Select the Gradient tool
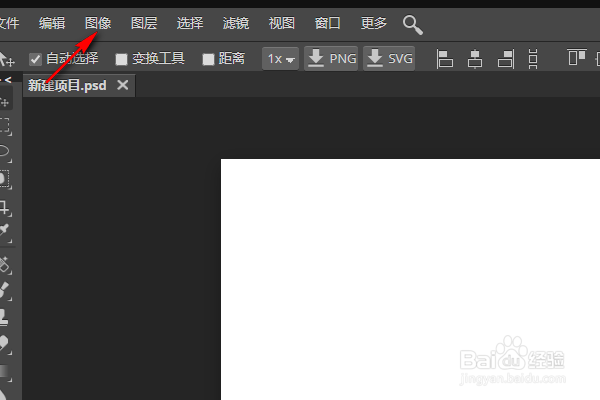Screen dimensions: 600x400 [5, 372]
